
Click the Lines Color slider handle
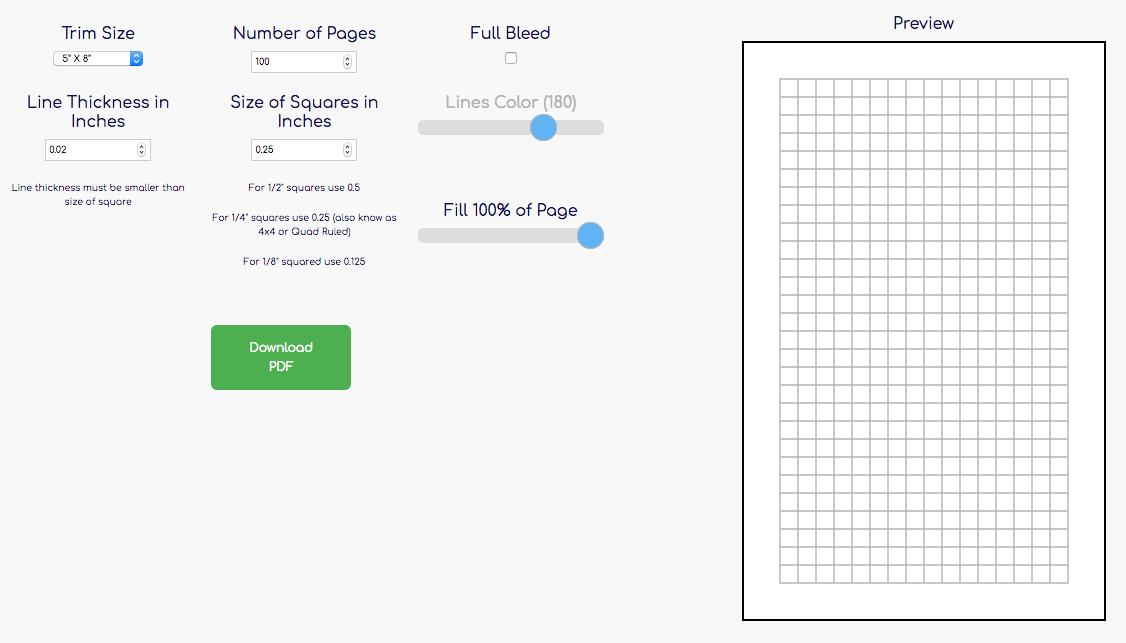tap(543, 127)
